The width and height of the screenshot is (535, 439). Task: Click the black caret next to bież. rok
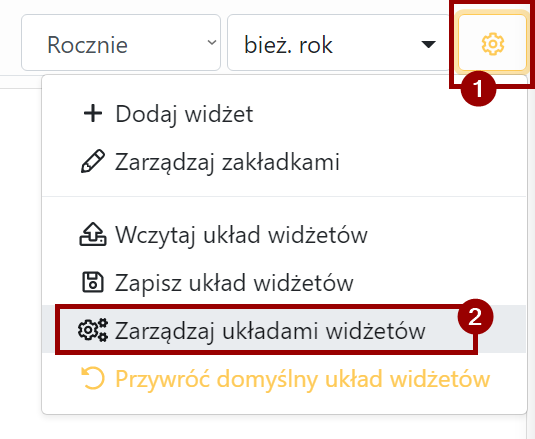429,44
